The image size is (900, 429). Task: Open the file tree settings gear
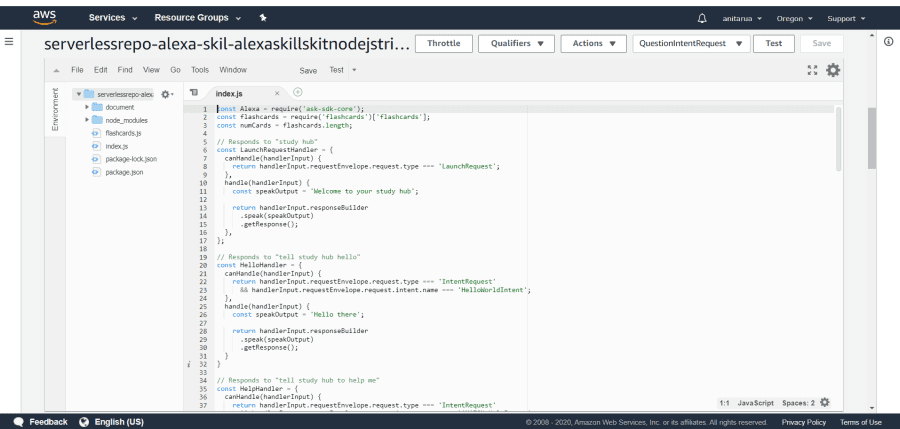166,94
